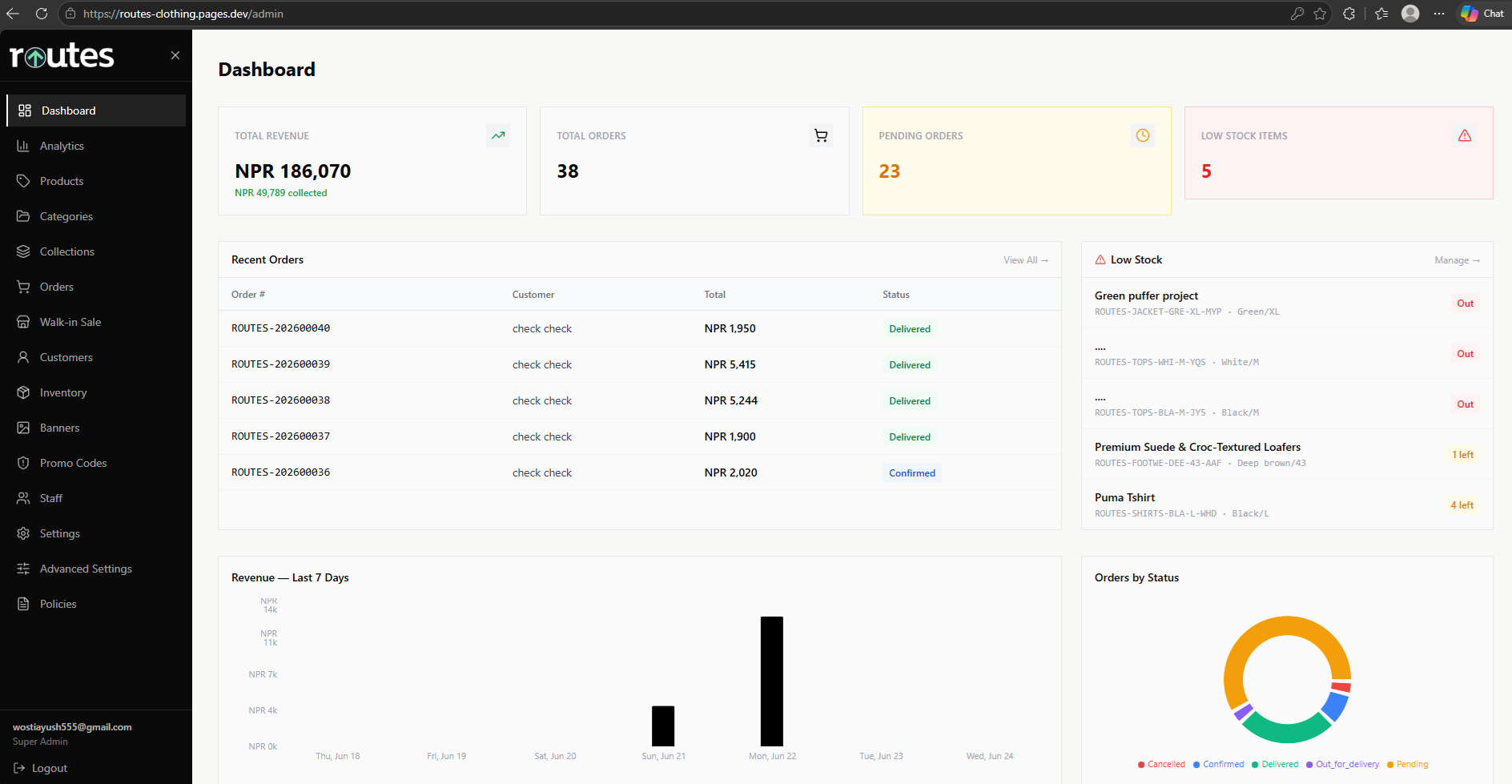Click the Logout arrow icon
The image size is (1512, 784).
click(x=19, y=768)
